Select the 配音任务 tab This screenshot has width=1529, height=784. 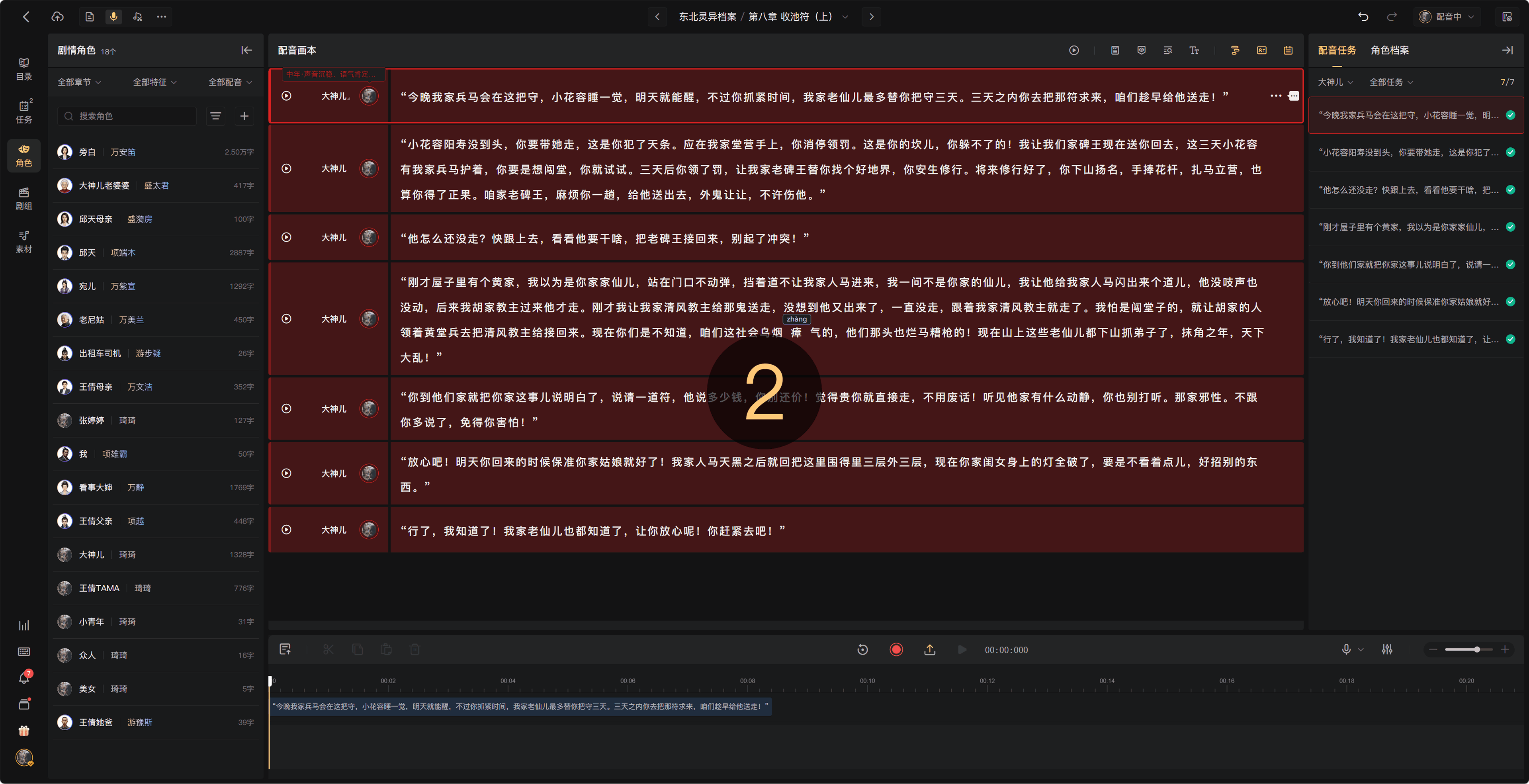[x=1337, y=51]
